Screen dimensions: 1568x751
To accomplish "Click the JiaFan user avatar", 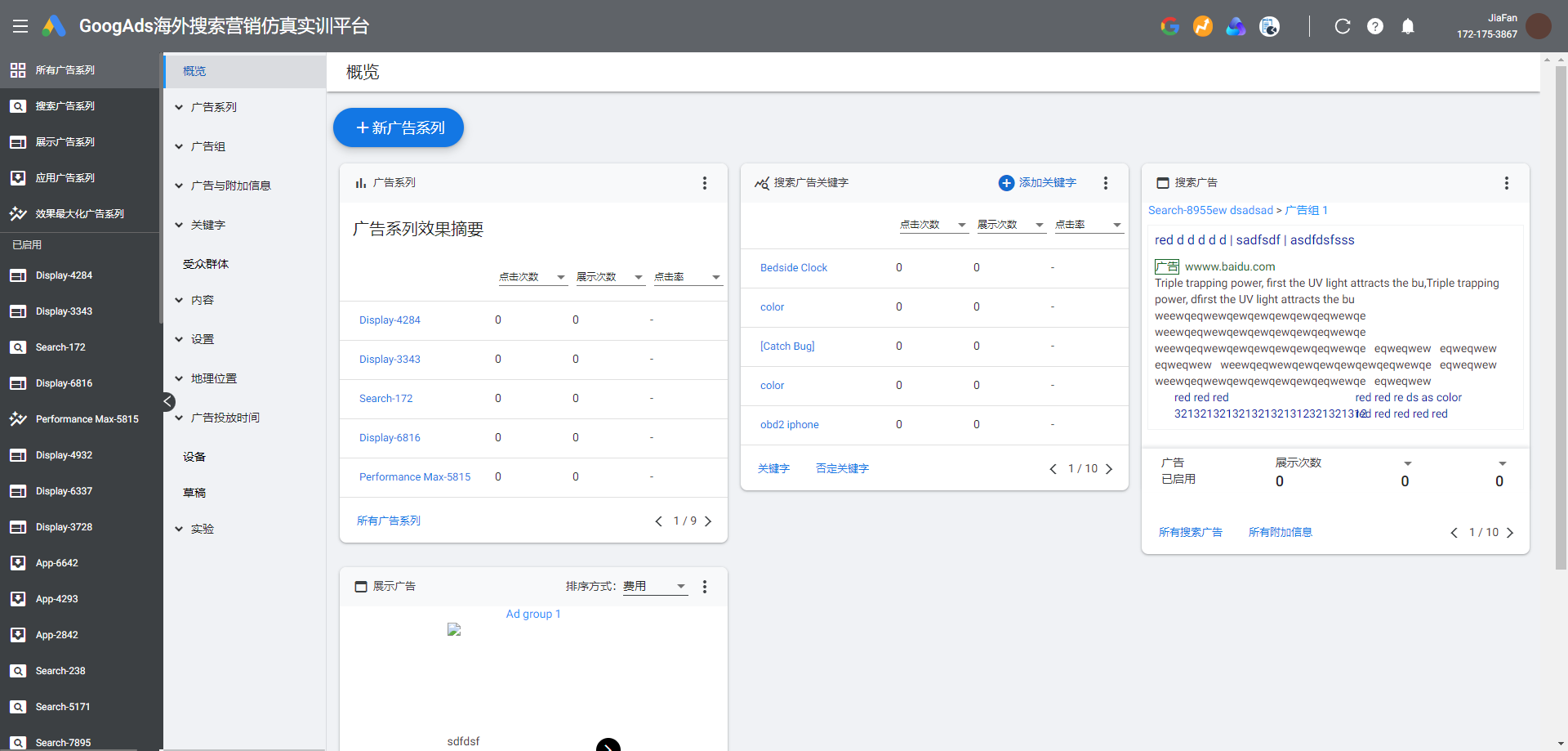I will (1539, 26).
